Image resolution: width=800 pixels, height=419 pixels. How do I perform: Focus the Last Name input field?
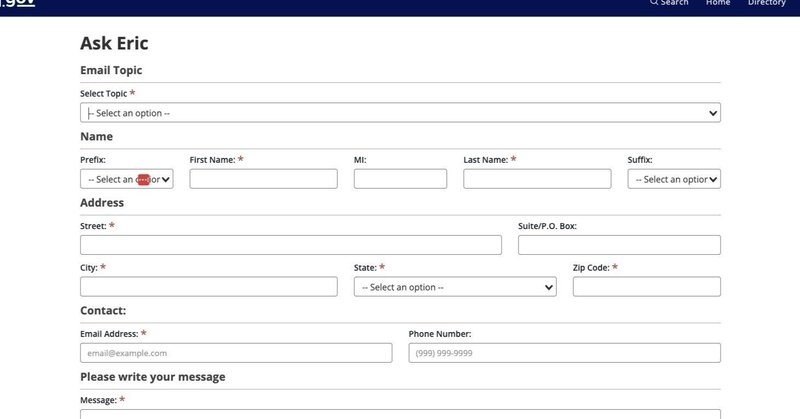[x=537, y=179]
